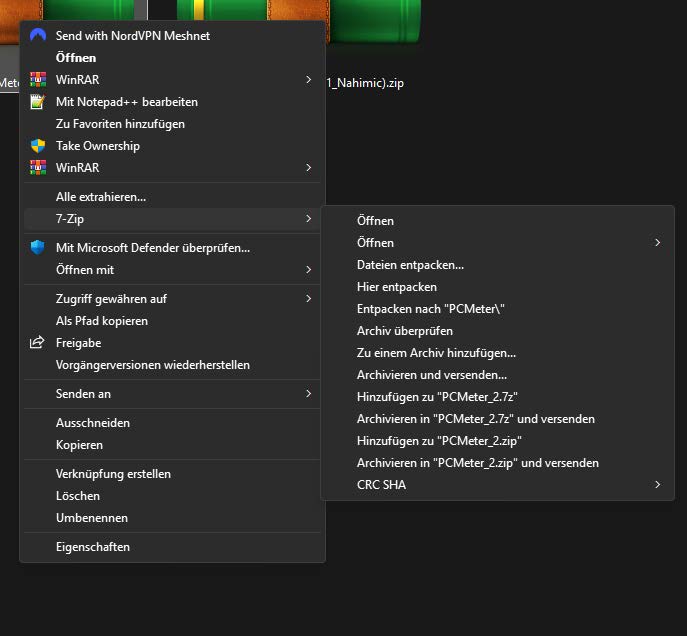The height and width of the screenshot is (636, 687).
Task: Select Kopieren
Action: [173, 444]
